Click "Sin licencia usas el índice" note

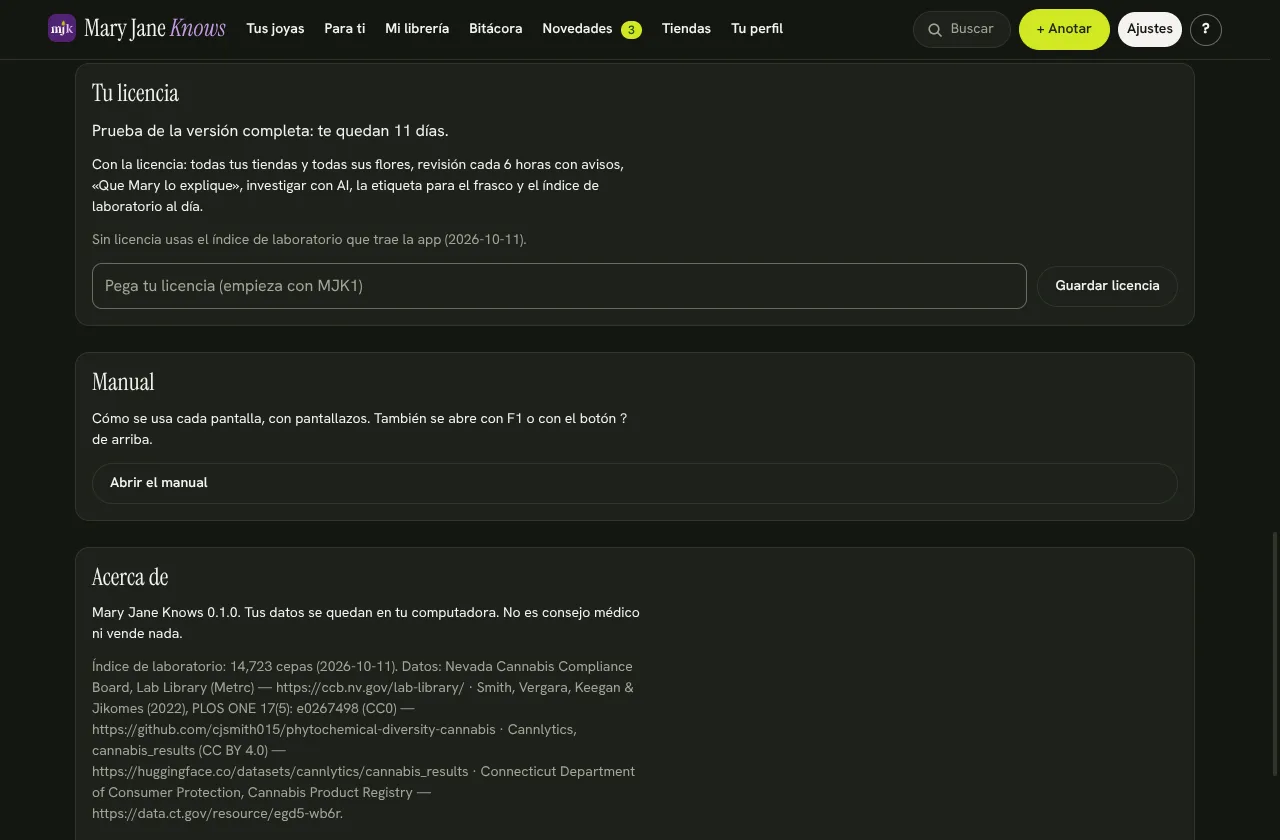pos(309,240)
